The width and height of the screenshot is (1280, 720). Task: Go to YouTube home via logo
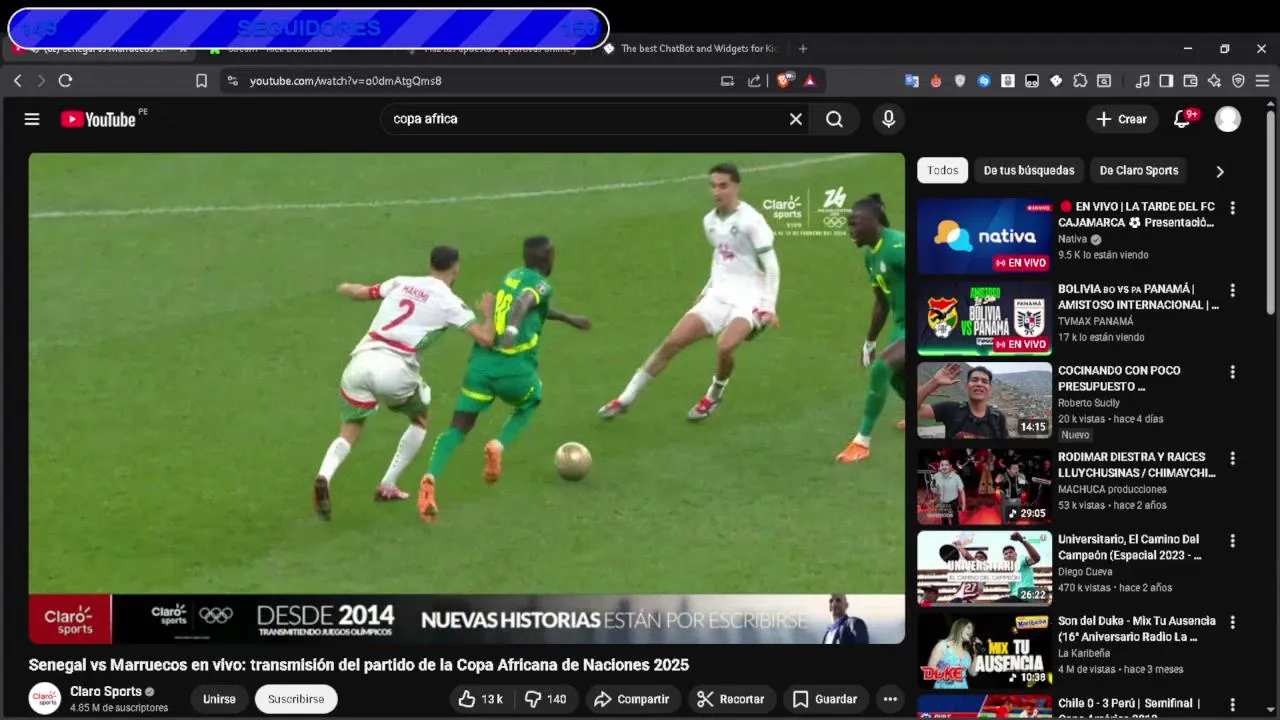[x=98, y=119]
